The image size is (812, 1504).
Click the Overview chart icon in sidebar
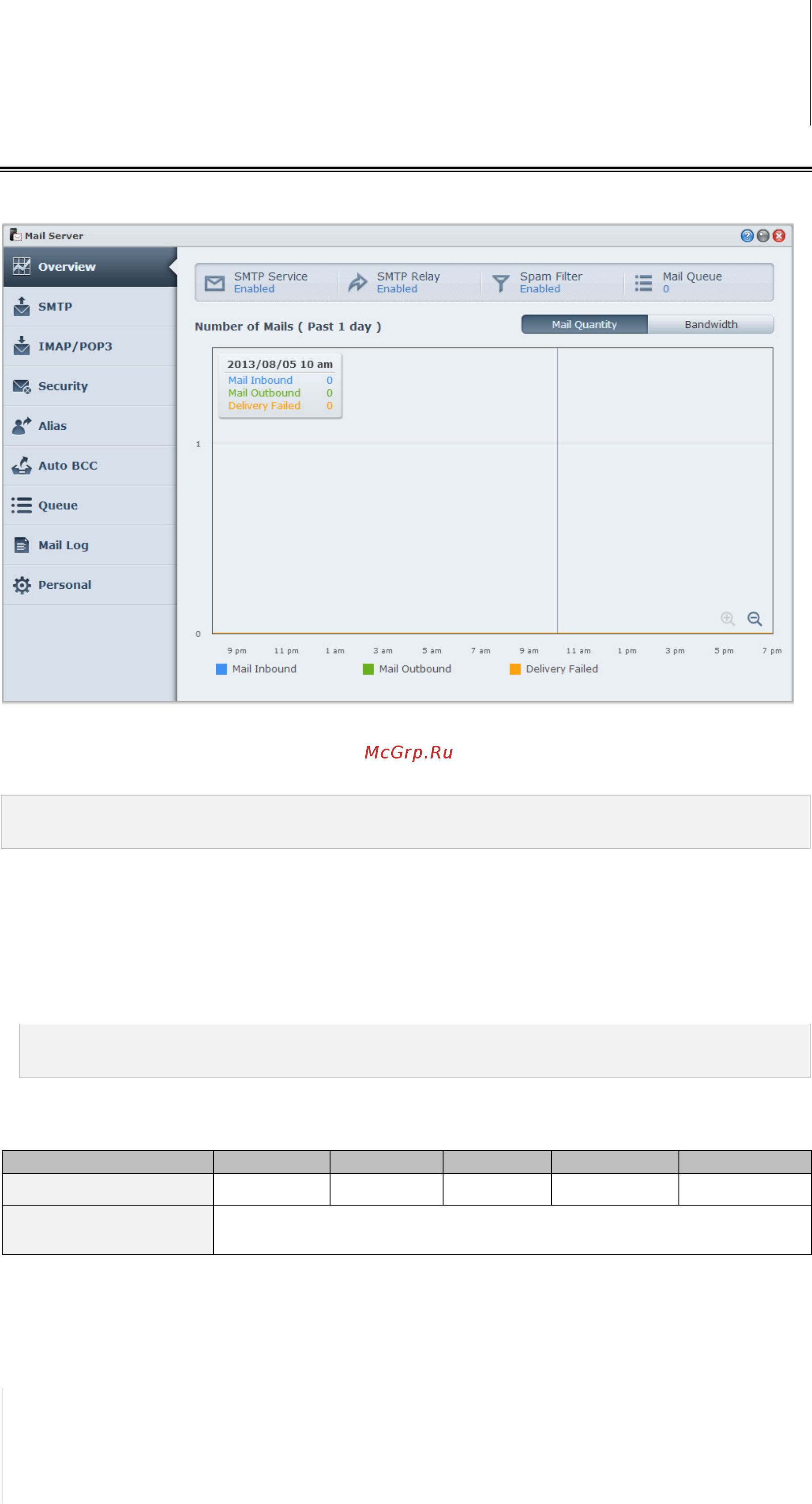pos(21,266)
